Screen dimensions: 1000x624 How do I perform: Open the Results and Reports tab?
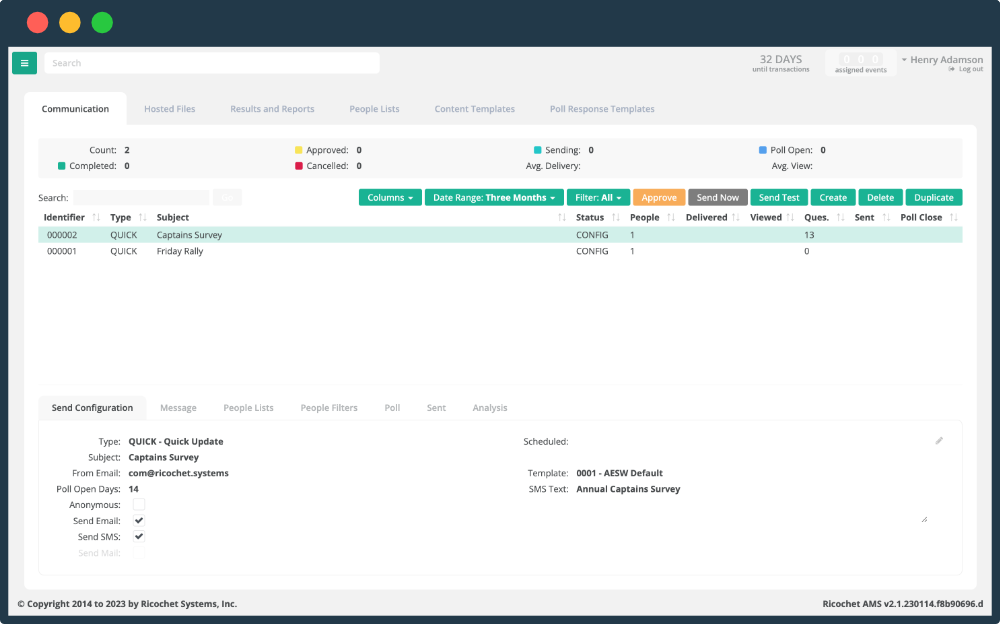272,109
